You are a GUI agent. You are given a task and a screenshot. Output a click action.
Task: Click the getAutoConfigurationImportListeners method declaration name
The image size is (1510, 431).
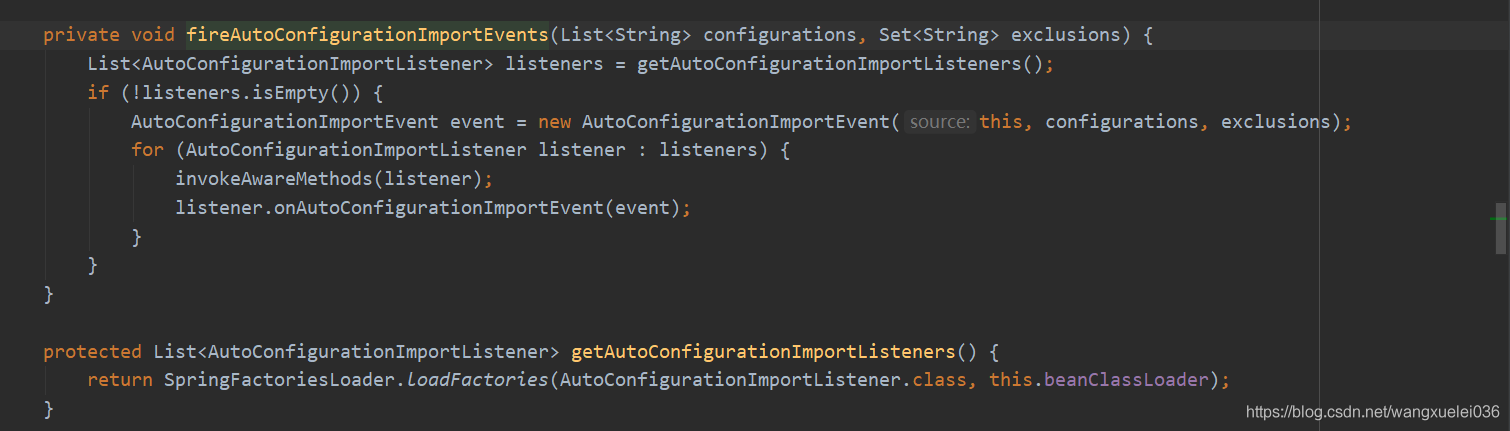click(763, 352)
